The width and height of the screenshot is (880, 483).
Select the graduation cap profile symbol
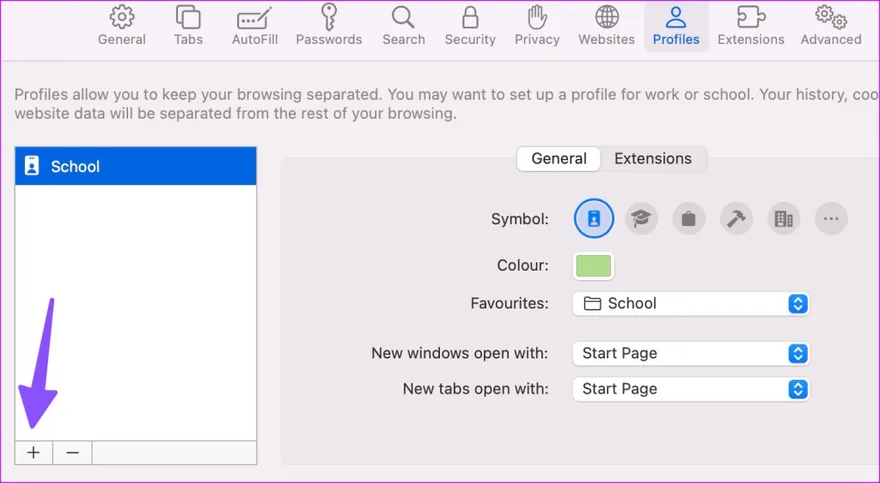tap(641, 219)
